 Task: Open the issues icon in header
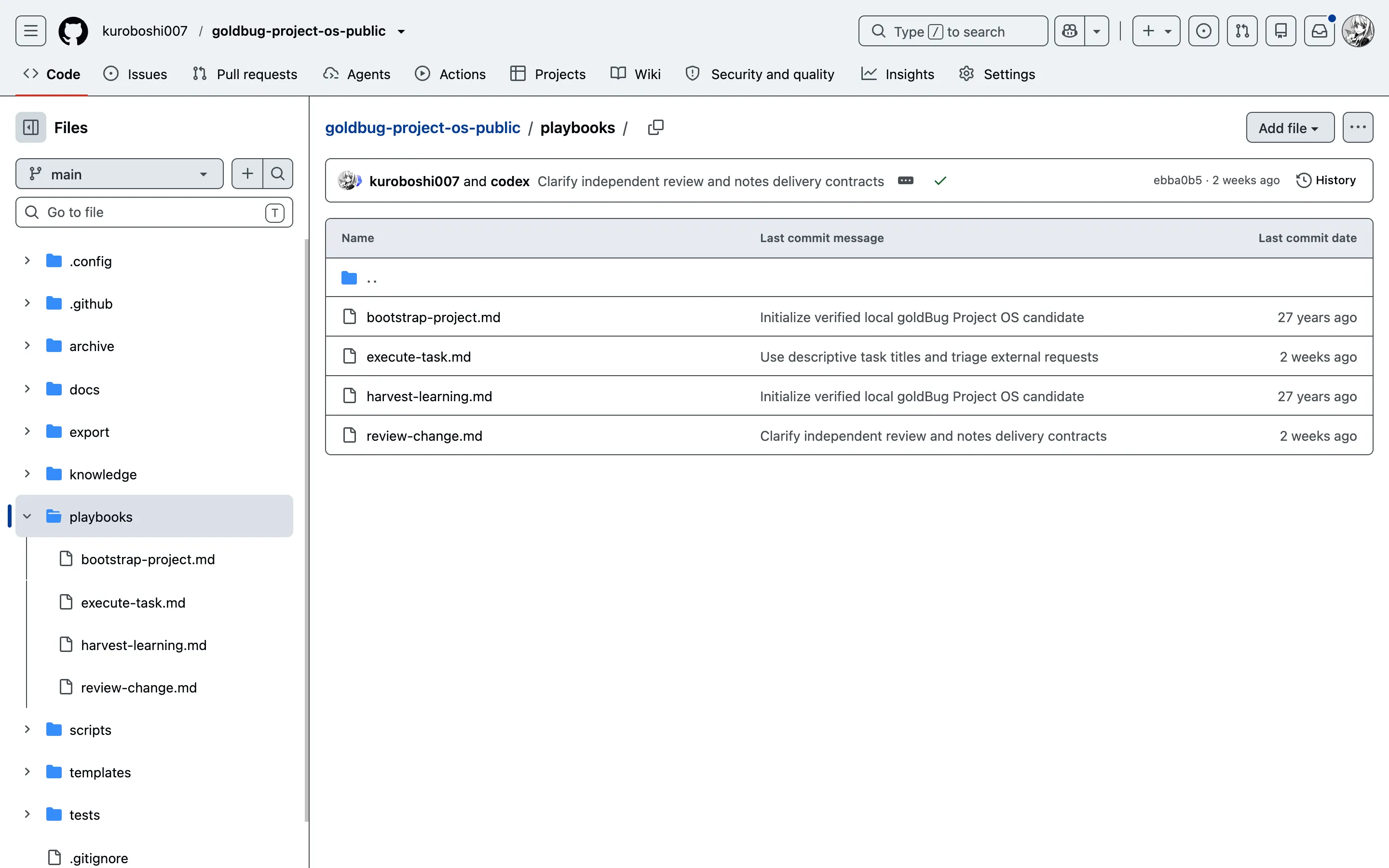(x=1204, y=31)
